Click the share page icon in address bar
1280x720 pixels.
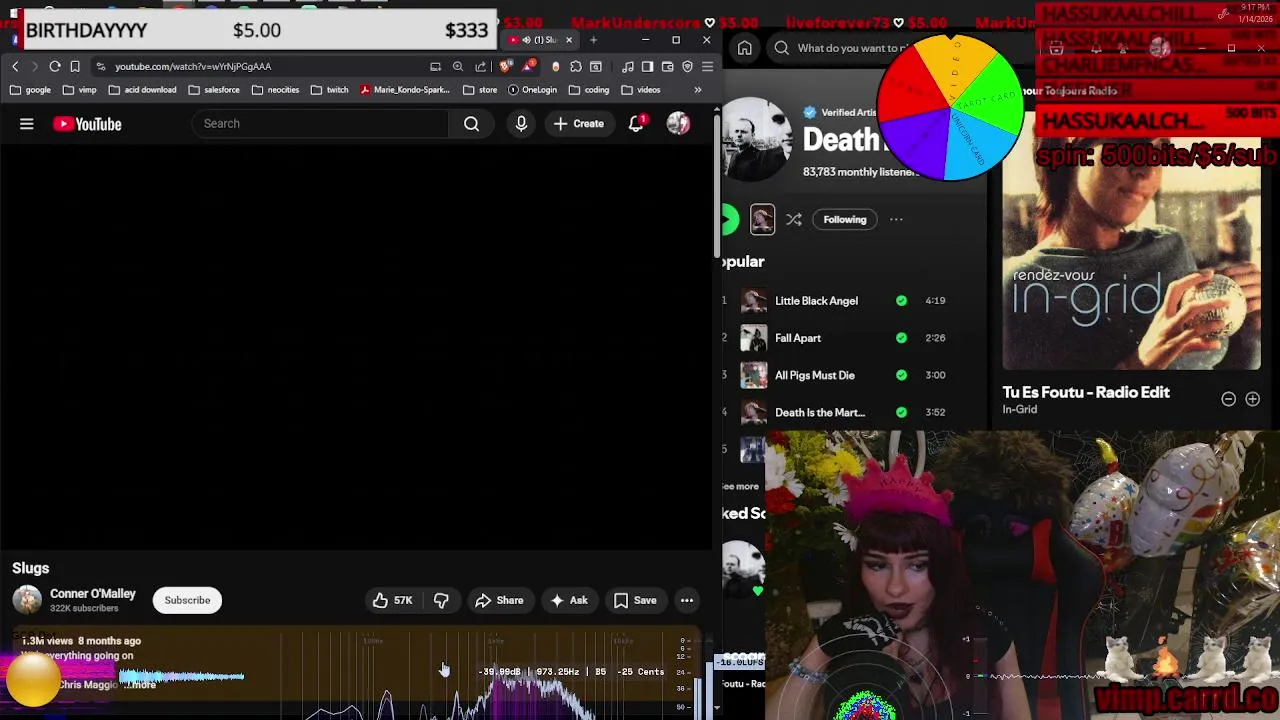click(481, 66)
